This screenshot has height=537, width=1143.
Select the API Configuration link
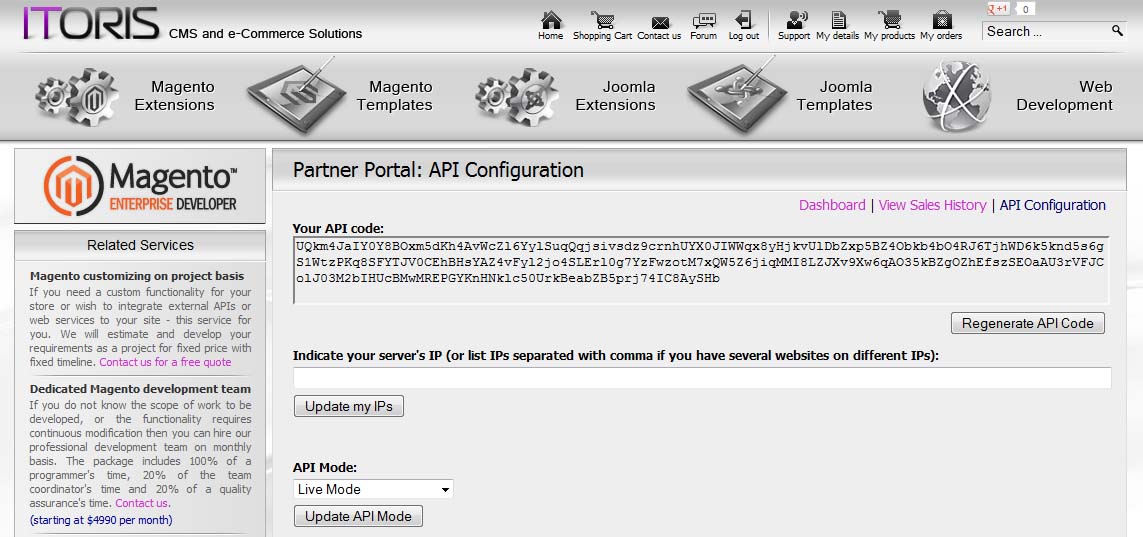[x=1053, y=205]
